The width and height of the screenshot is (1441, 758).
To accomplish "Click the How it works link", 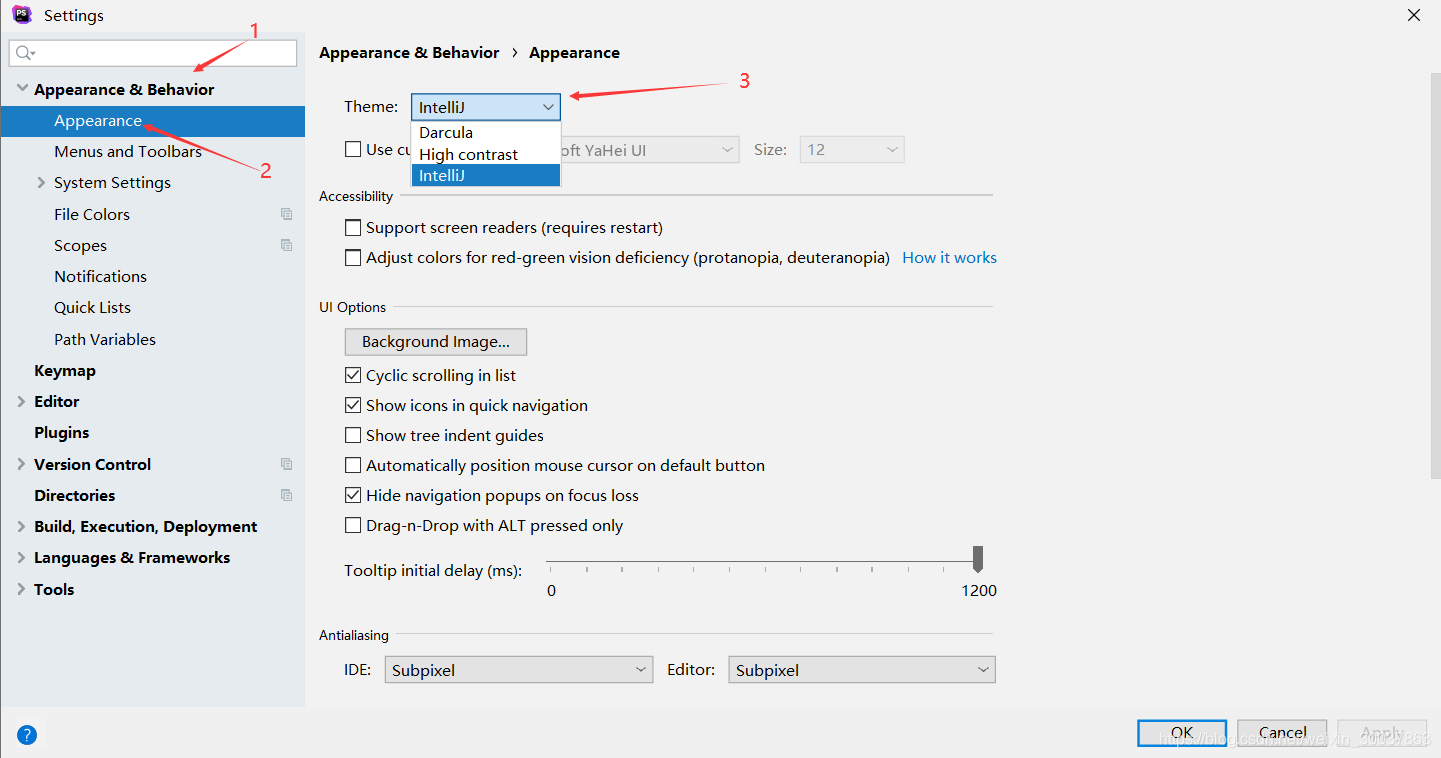I will (949, 258).
